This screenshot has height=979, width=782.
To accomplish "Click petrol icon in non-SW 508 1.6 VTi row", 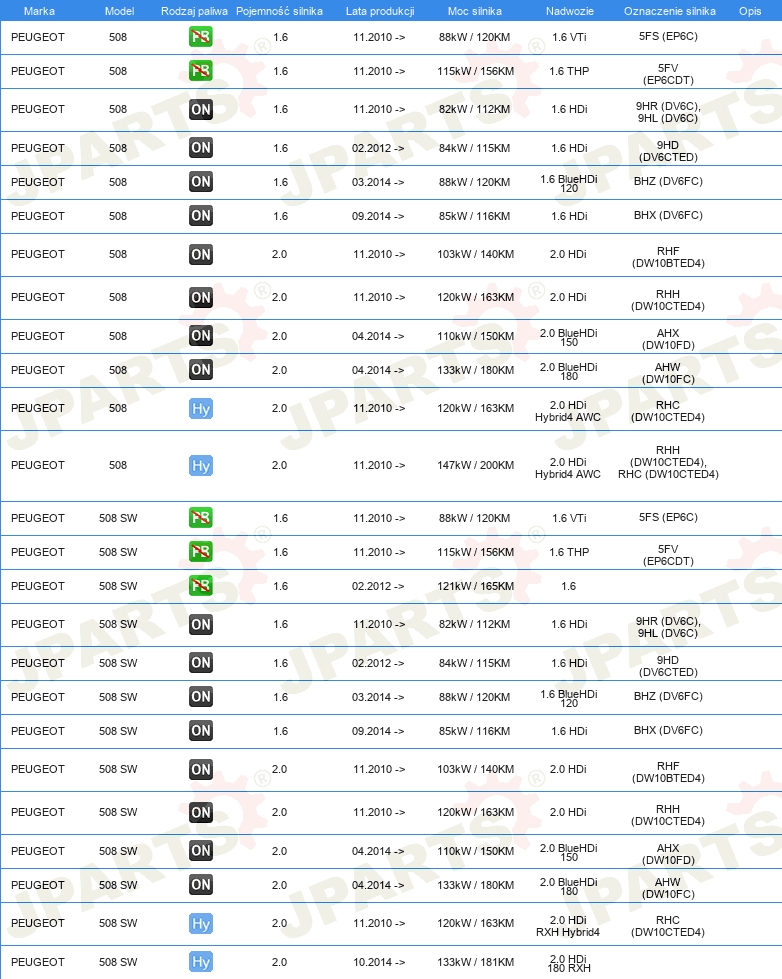I will click(x=200, y=37).
